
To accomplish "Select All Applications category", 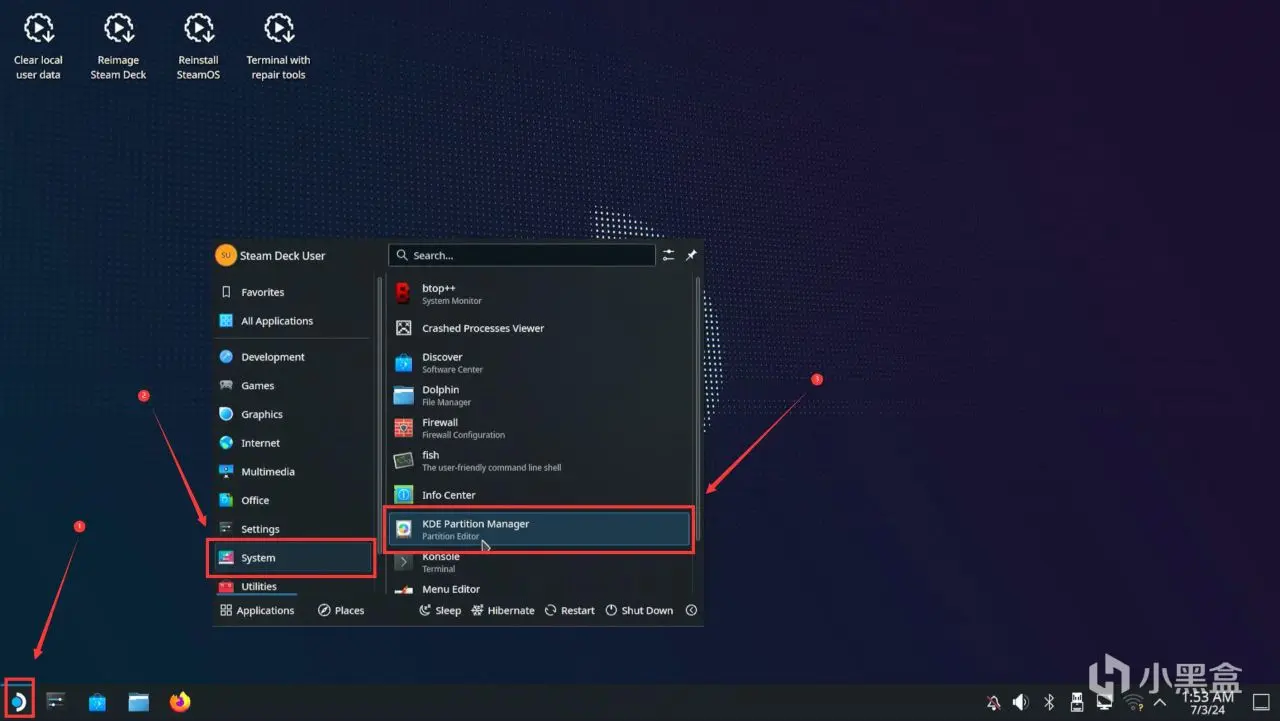I will pyautogui.click(x=293, y=321).
